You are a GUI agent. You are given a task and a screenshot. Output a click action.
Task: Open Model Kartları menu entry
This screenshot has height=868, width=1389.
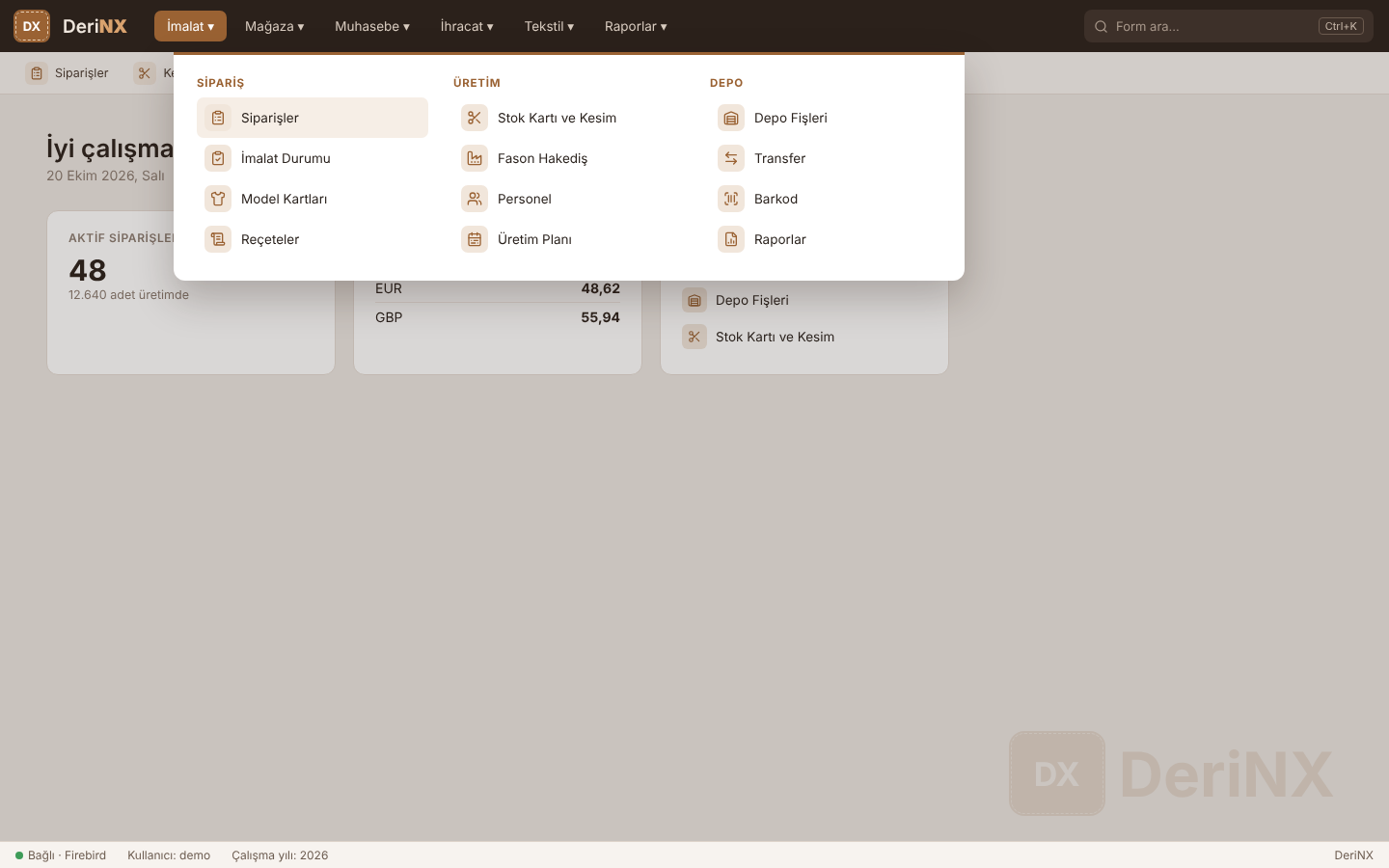click(x=313, y=199)
